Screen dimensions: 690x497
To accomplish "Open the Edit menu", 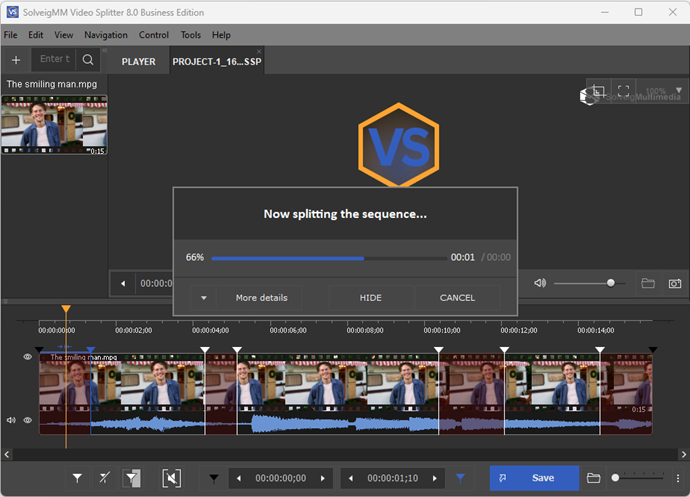I will pos(36,35).
